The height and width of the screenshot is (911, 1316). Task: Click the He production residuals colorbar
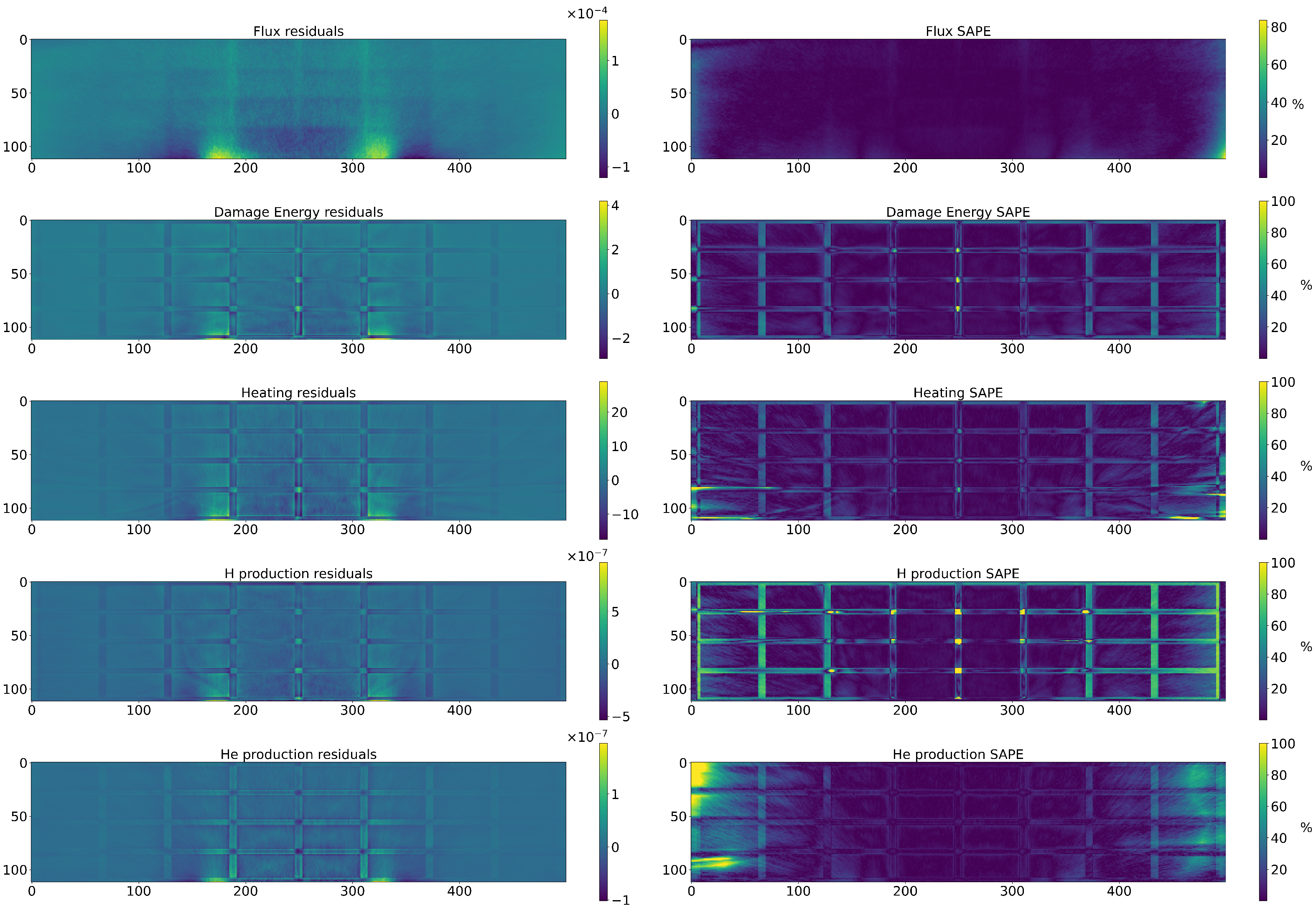(x=603, y=822)
